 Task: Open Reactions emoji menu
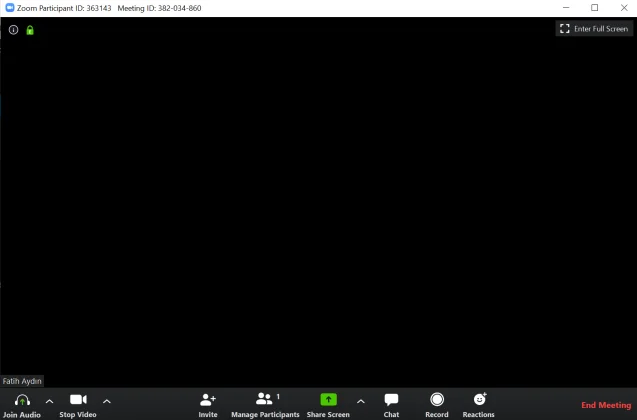[479, 405]
